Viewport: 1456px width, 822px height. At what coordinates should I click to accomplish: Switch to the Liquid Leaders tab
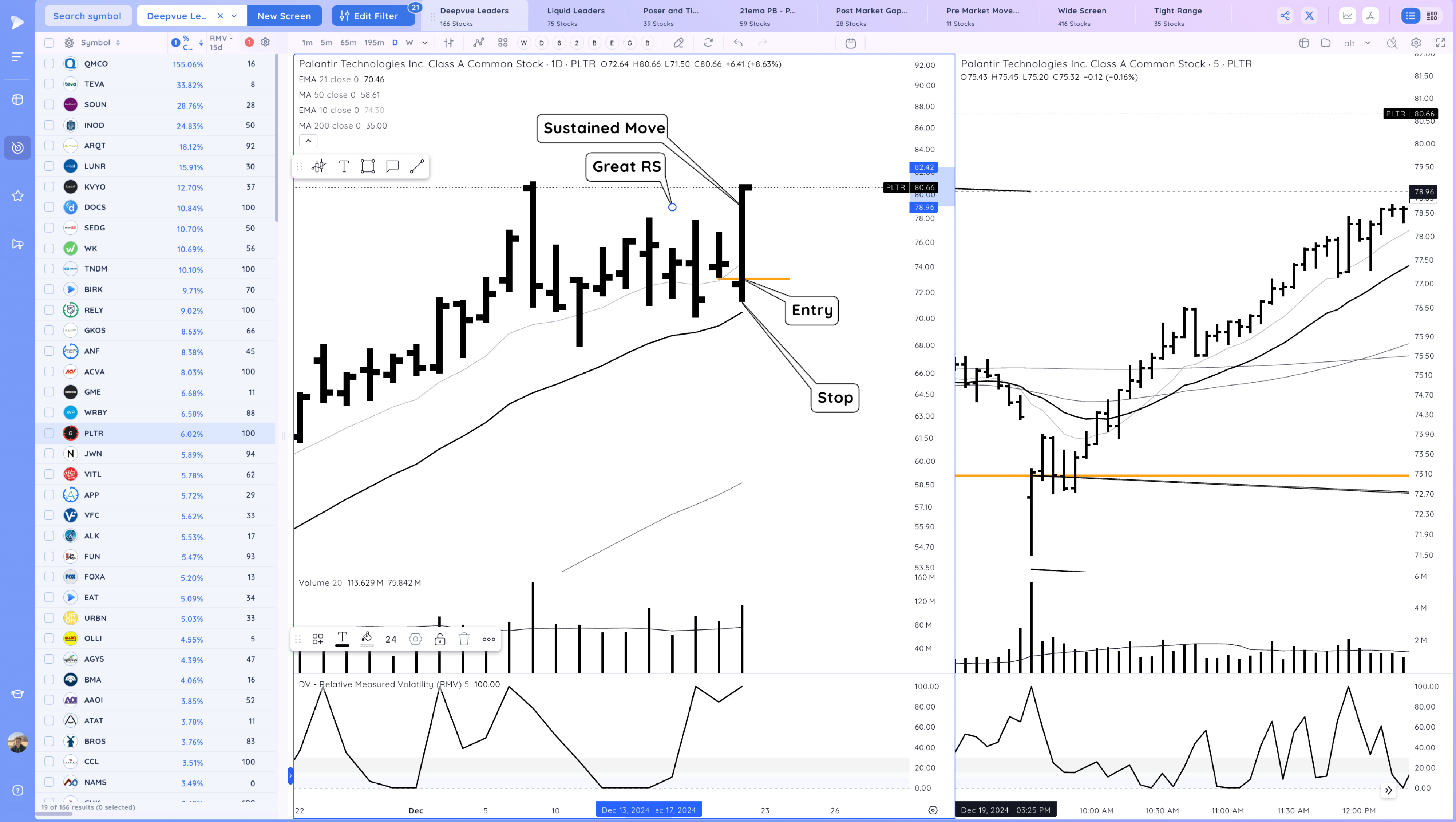pos(576,16)
